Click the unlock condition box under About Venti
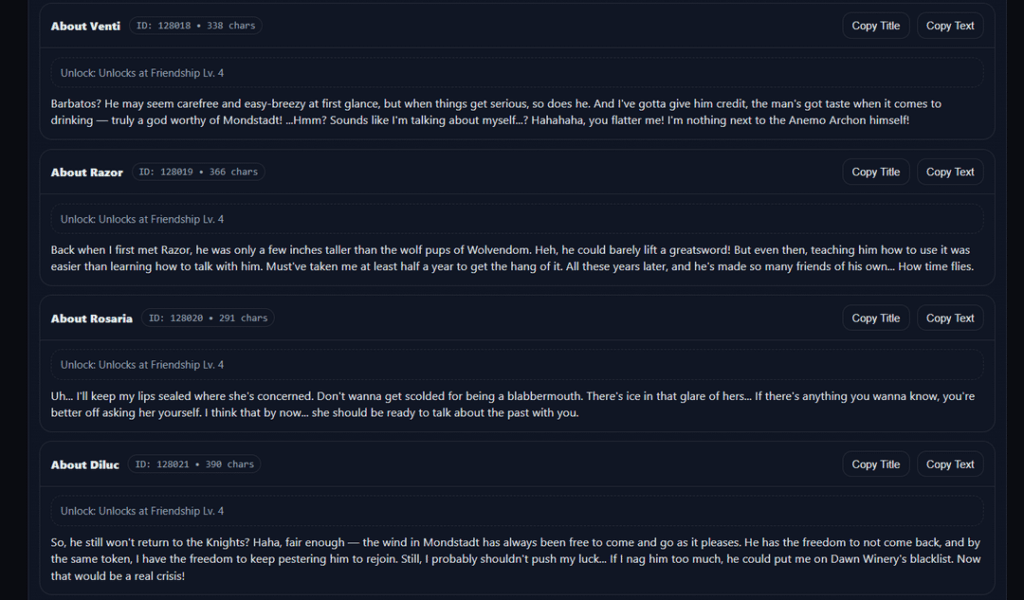Viewport: 1024px width, 600px height. tap(517, 73)
